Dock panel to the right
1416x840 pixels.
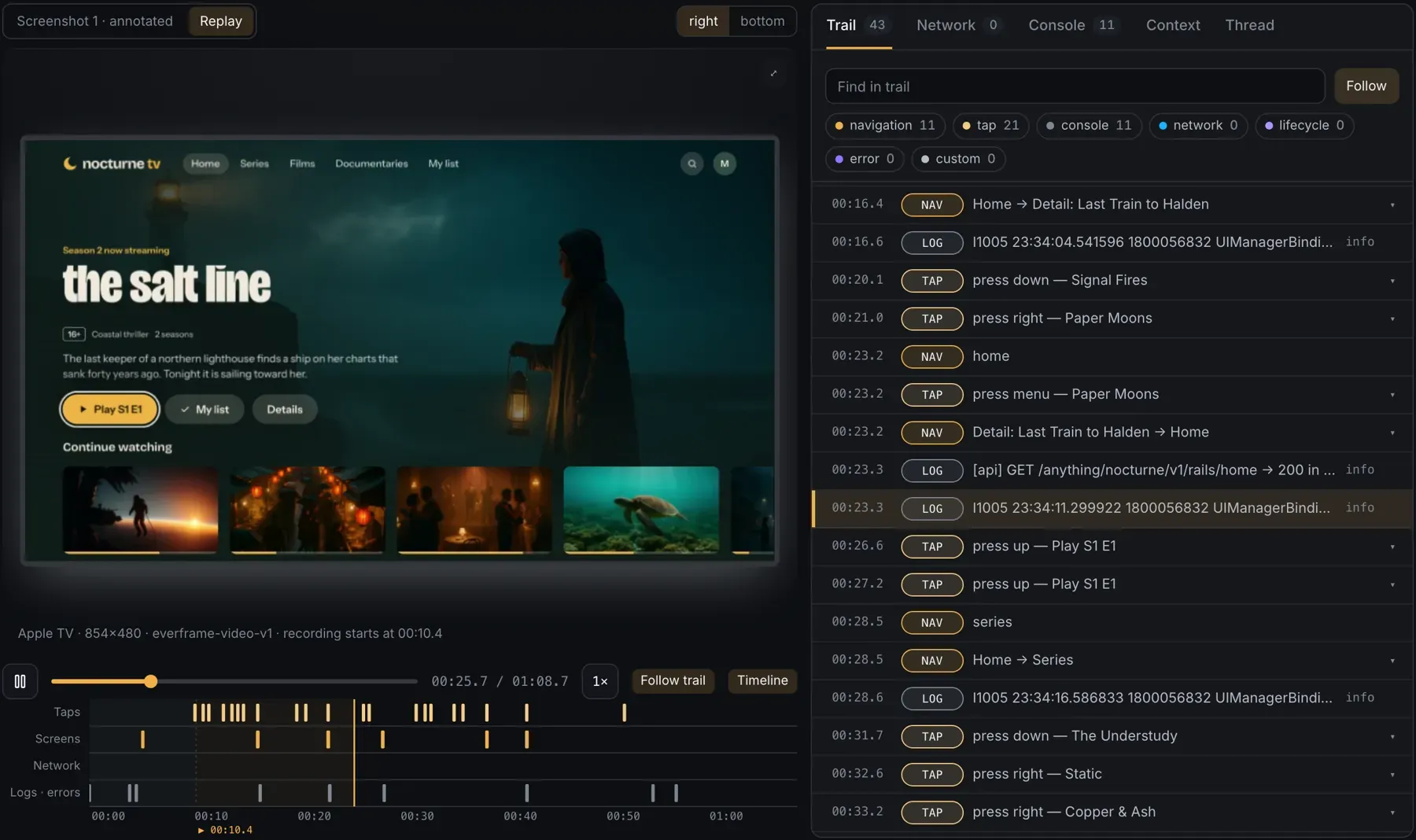coord(703,21)
